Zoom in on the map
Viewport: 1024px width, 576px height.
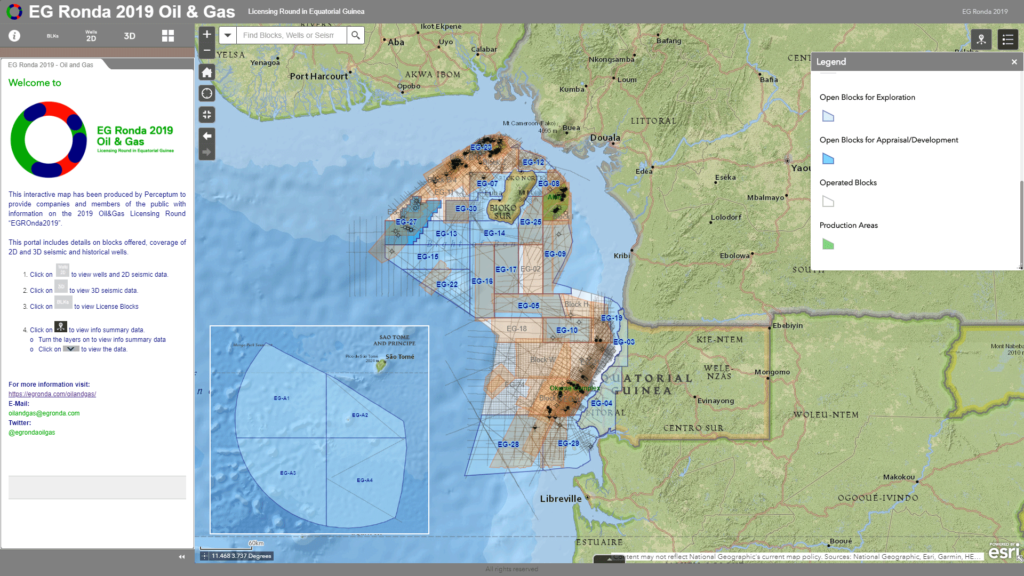click(x=207, y=35)
